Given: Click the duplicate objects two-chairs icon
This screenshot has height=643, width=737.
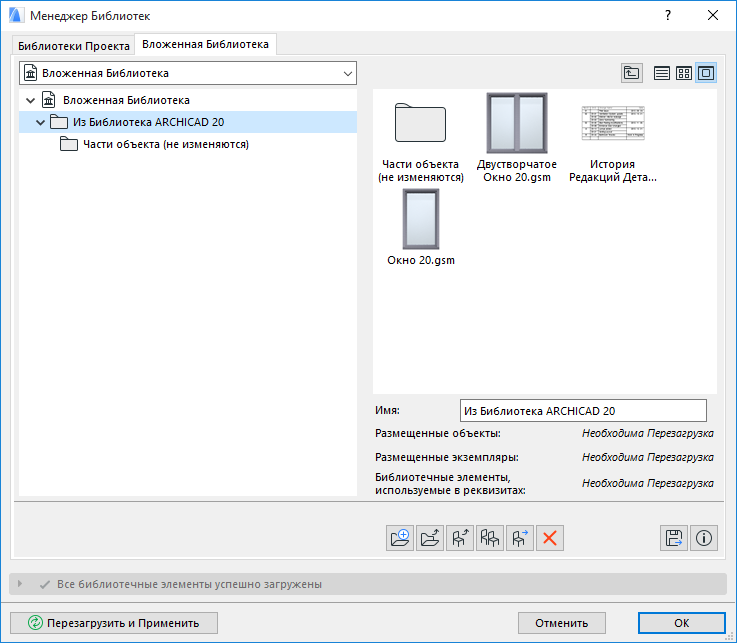Looking at the screenshot, I should (490, 538).
